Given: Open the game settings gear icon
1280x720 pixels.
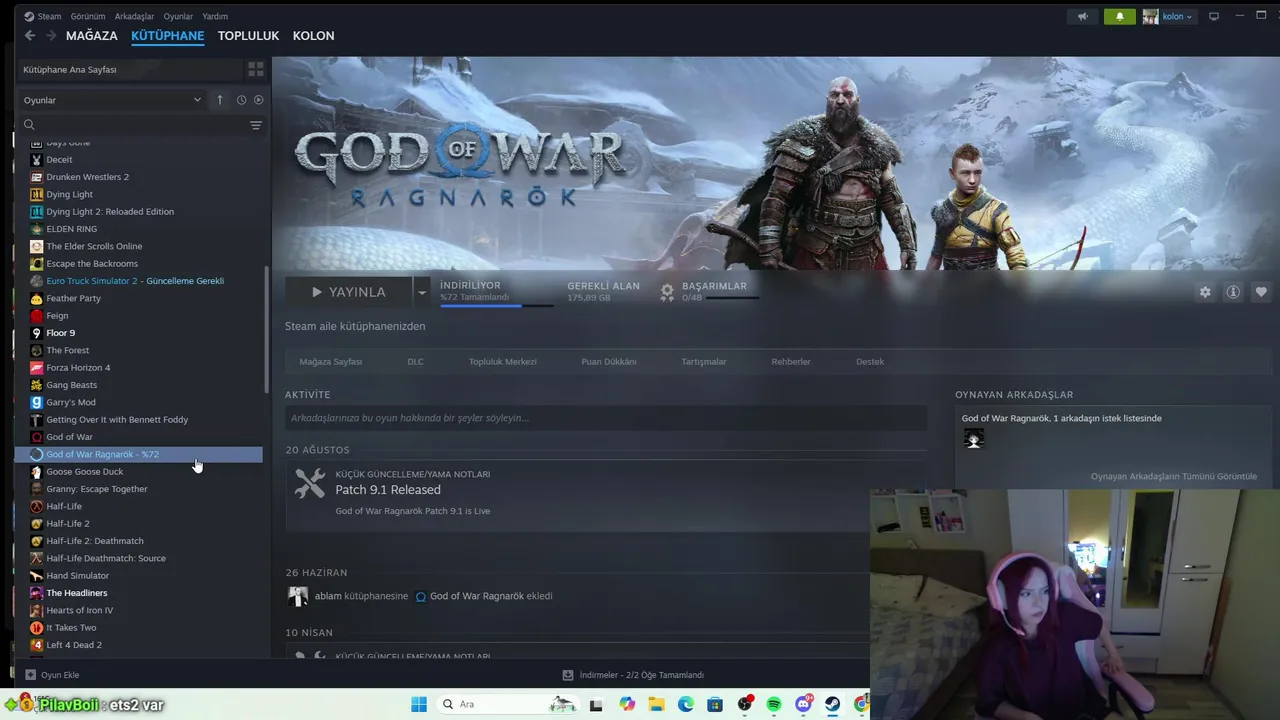Looking at the screenshot, I should pyautogui.click(x=1205, y=292).
